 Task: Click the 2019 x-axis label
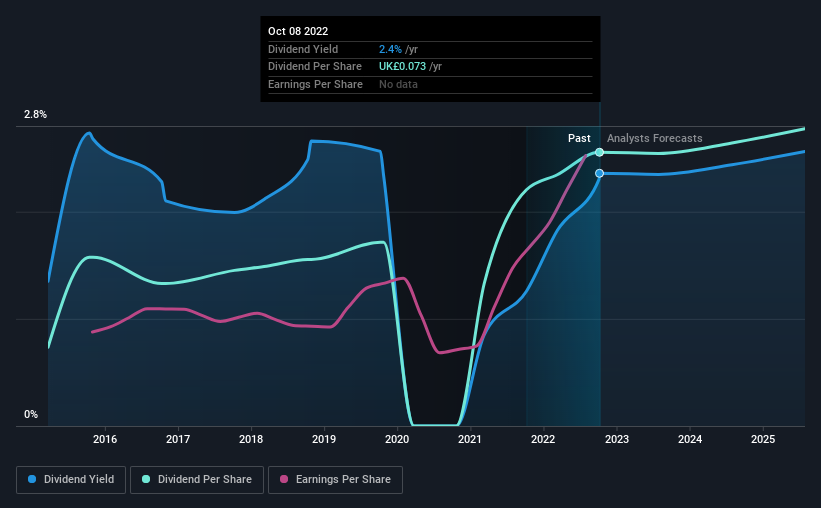click(324, 439)
